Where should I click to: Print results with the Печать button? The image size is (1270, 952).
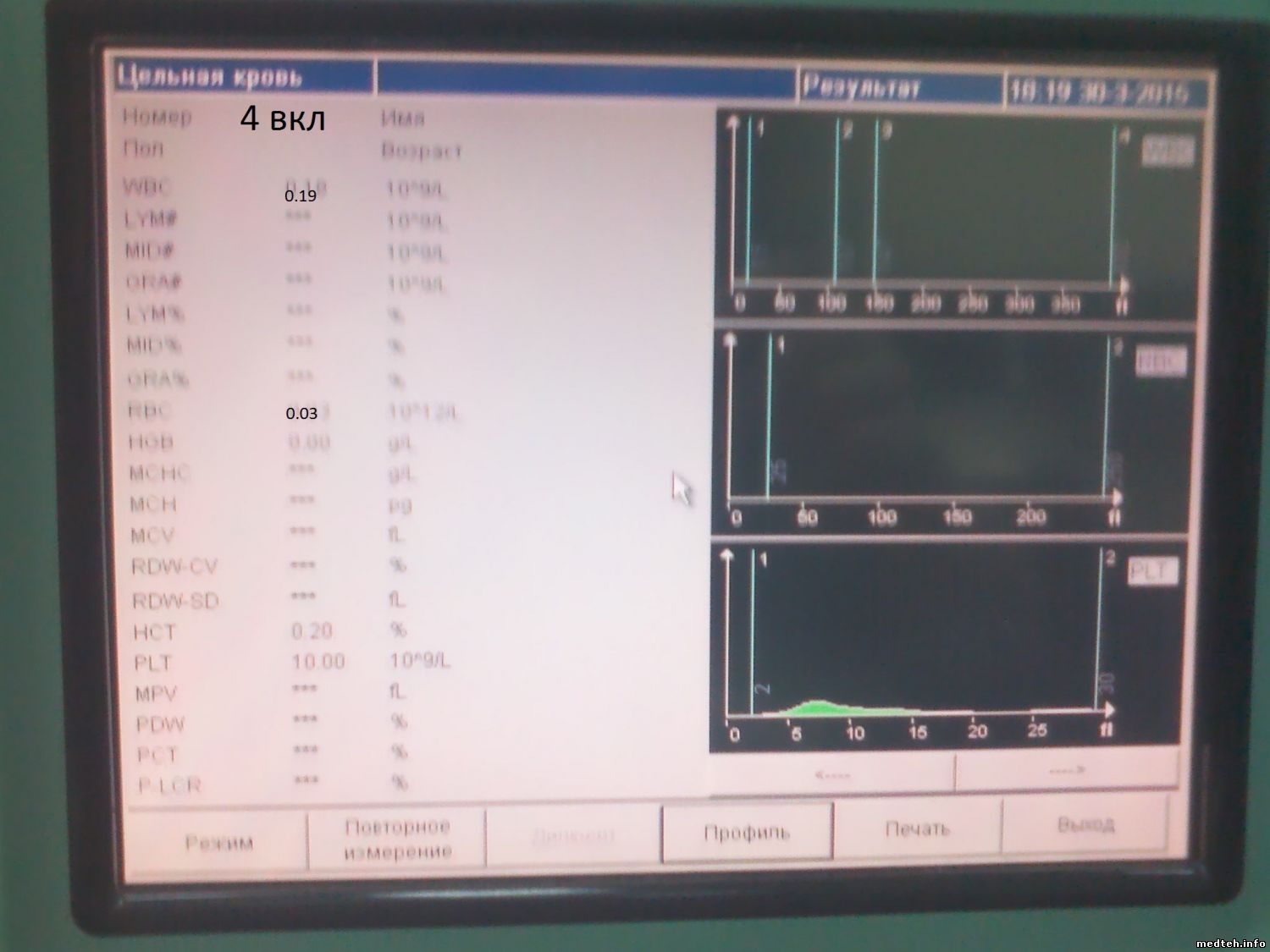click(x=917, y=829)
